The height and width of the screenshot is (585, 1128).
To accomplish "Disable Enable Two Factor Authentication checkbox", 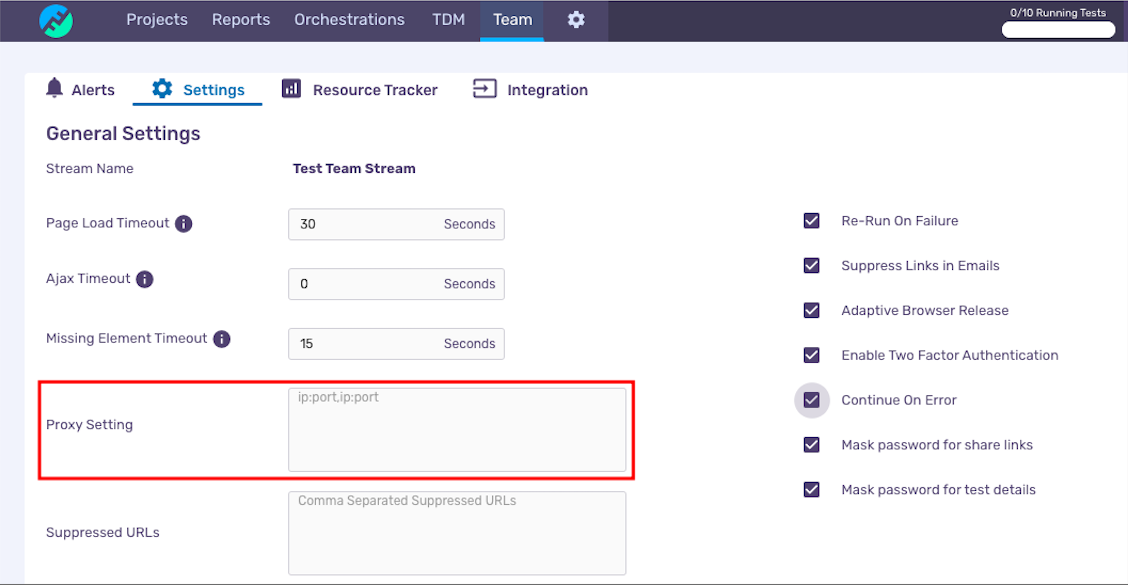I will (x=811, y=355).
